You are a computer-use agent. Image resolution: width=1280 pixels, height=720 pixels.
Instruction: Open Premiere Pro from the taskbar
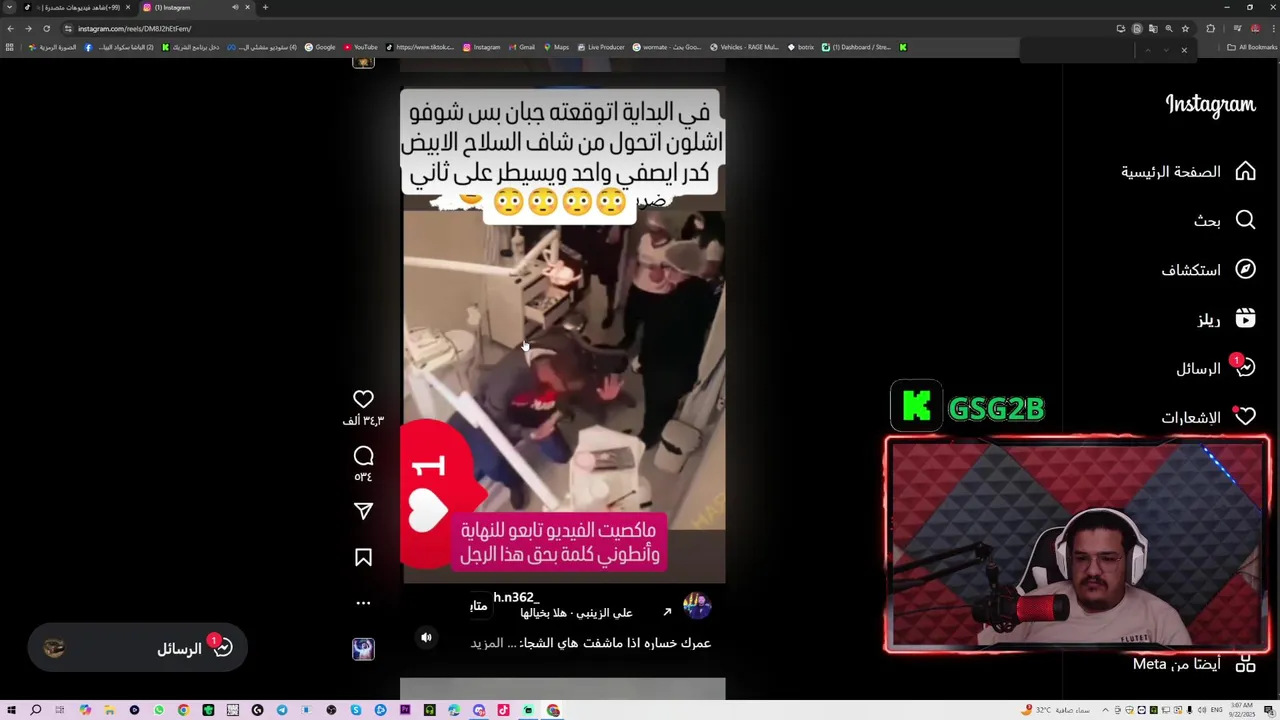click(405, 710)
